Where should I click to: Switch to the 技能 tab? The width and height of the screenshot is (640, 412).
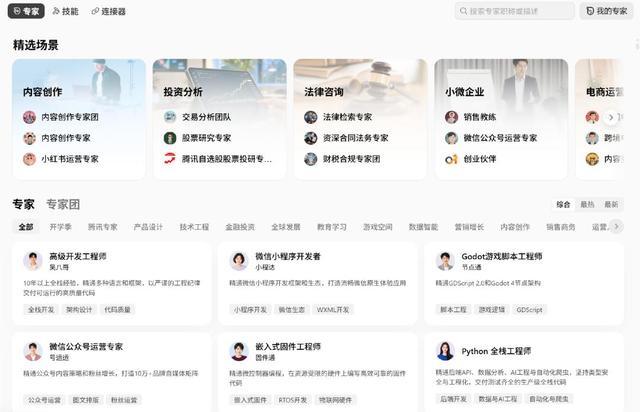(x=65, y=11)
